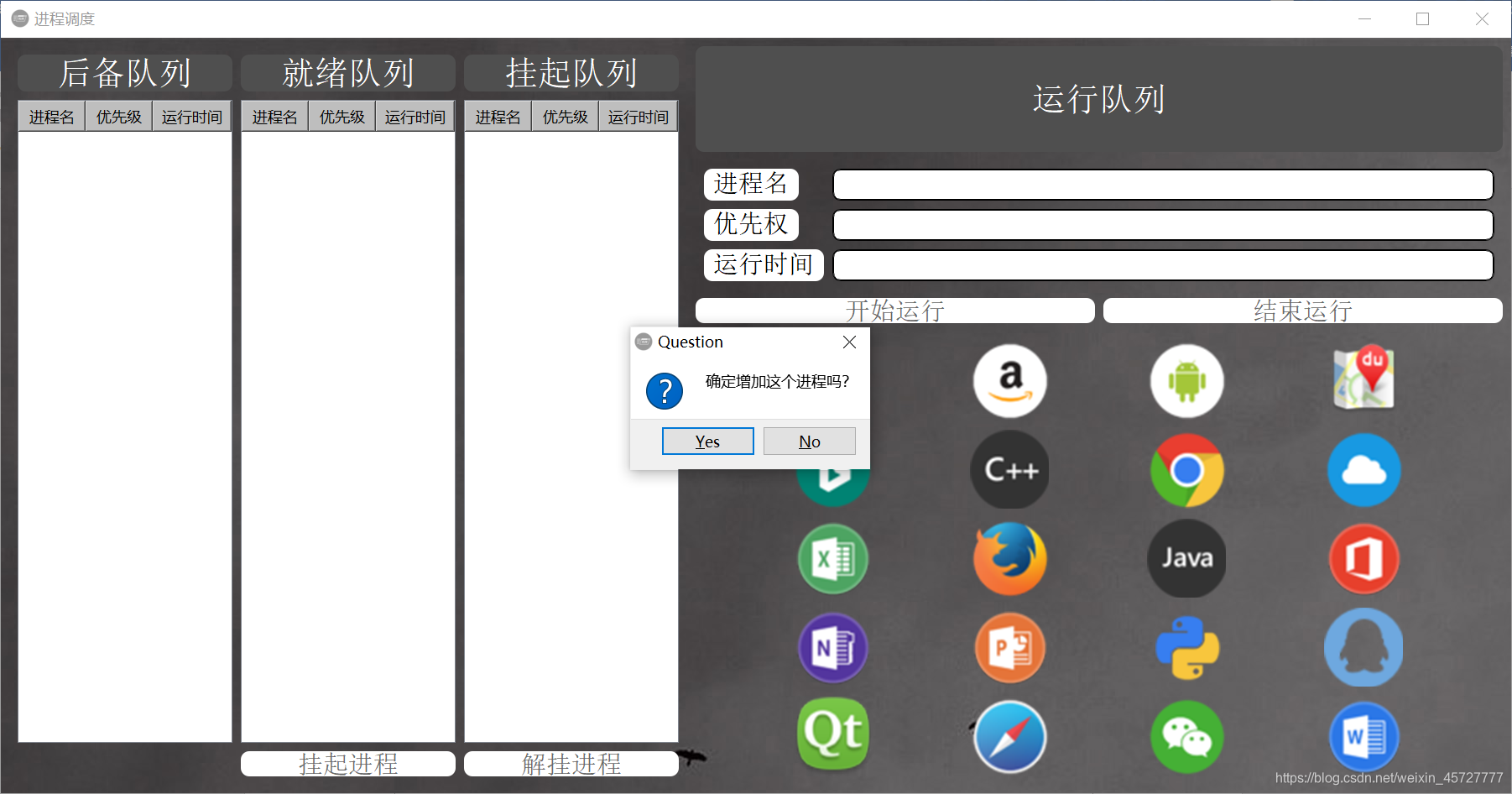The height and width of the screenshot is (794, 1512).
Task: Click the 挂起队列 title label
Action: click(571, 73)
